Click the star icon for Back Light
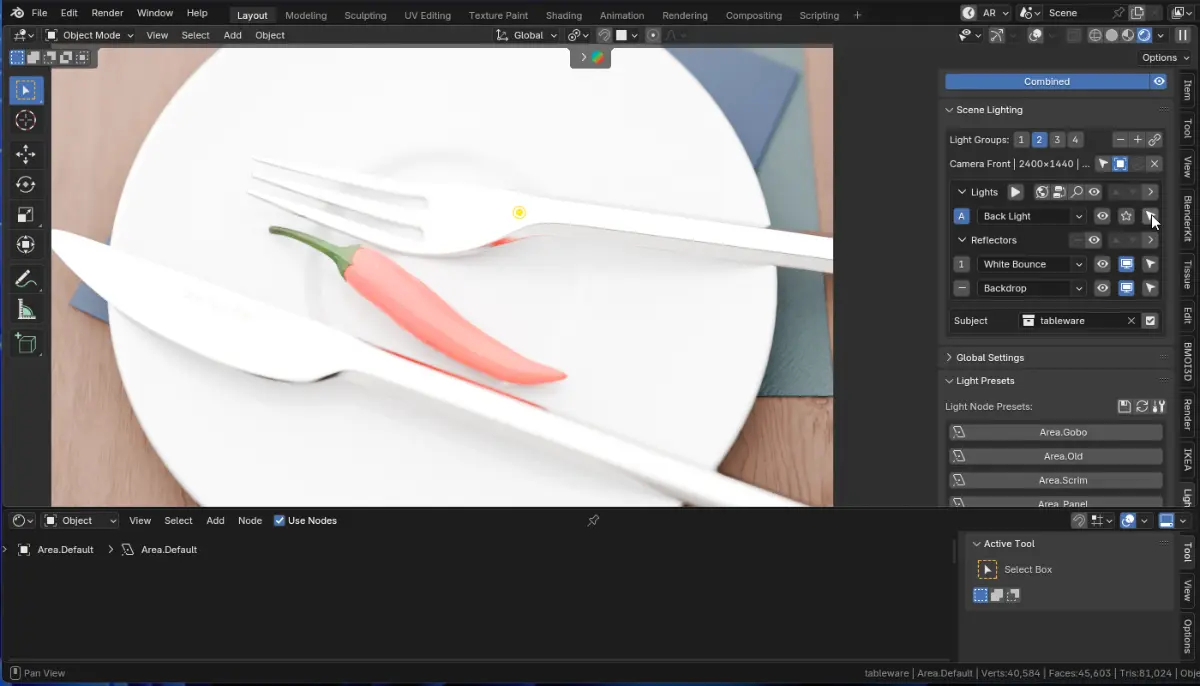The width and height of the screenshot is (1200, 686). (1126, 216)
